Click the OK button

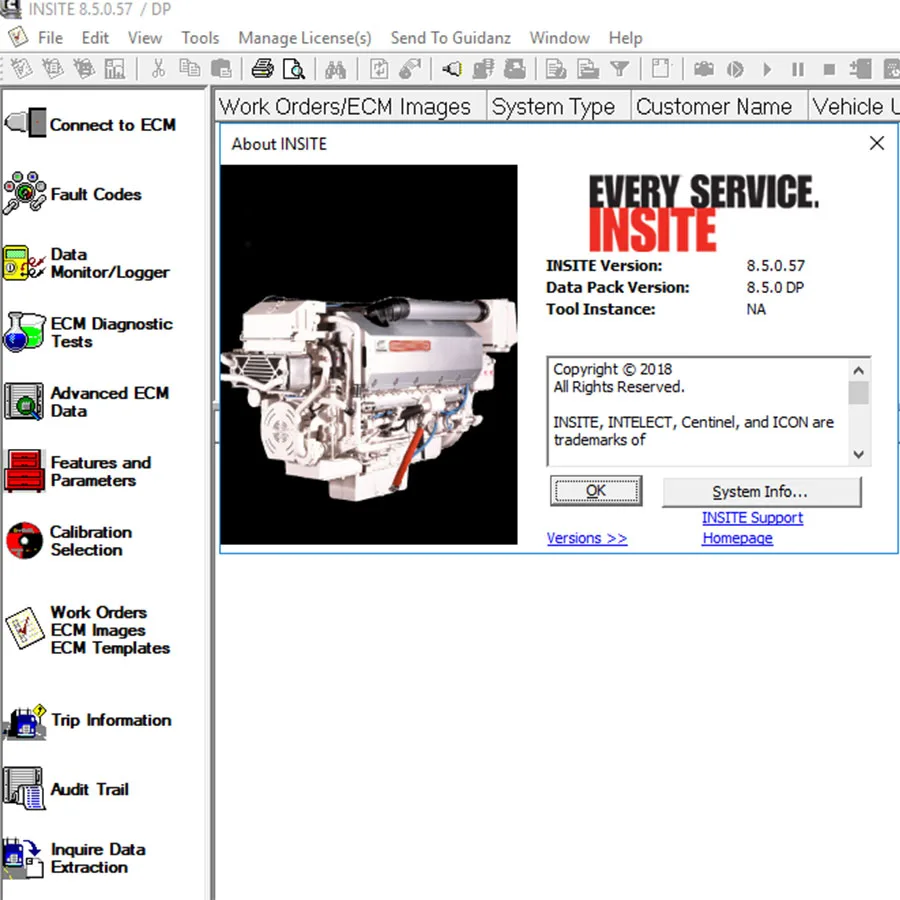coord(596,491)
